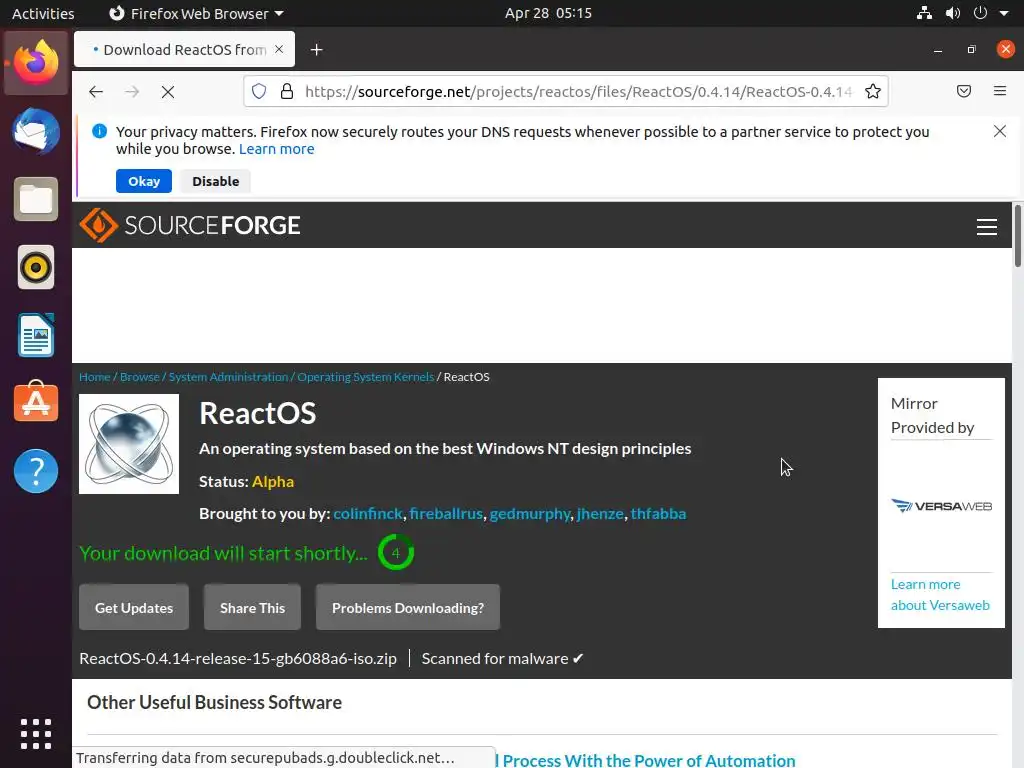Viewport: 1024px width, 768px height.
Task: Open the Power of Automation link
Action: tap(646, 760)
